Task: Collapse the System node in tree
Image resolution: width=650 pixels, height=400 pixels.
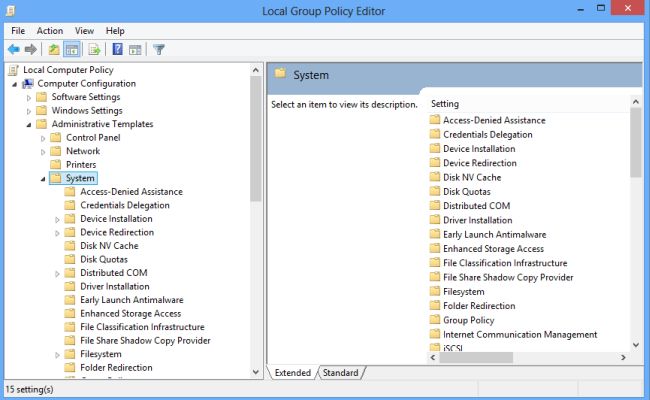Action: coord(43,179)
